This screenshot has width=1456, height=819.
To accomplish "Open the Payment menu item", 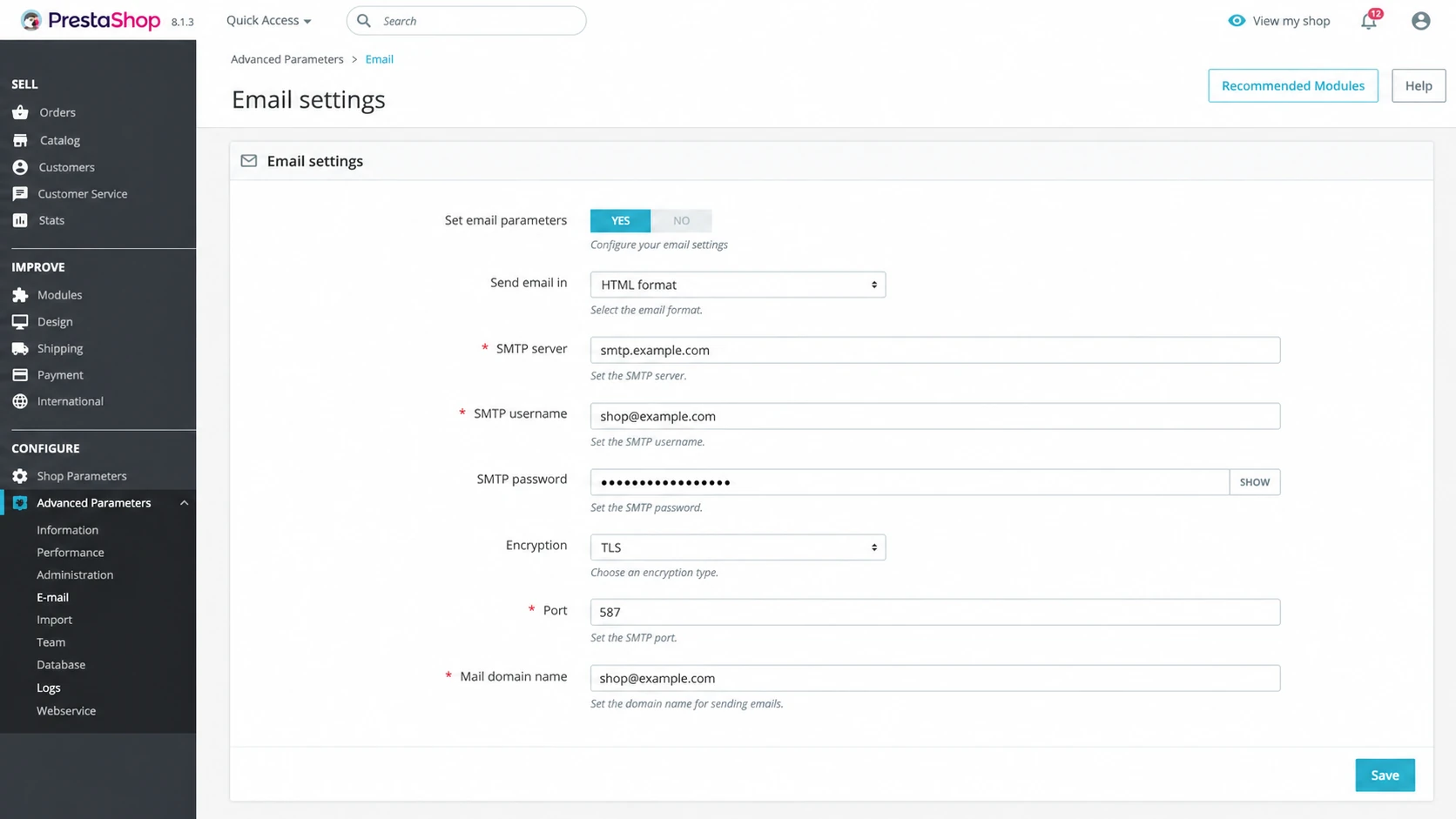I will (60, 375).
